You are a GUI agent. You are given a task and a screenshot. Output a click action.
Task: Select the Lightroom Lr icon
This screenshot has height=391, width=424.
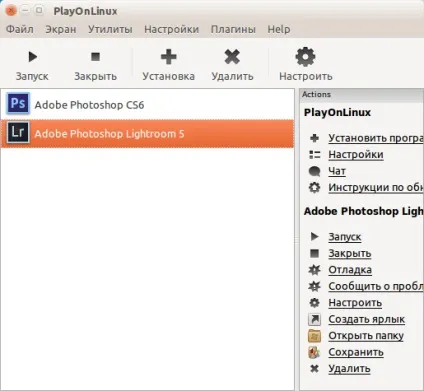coord(18,132)
